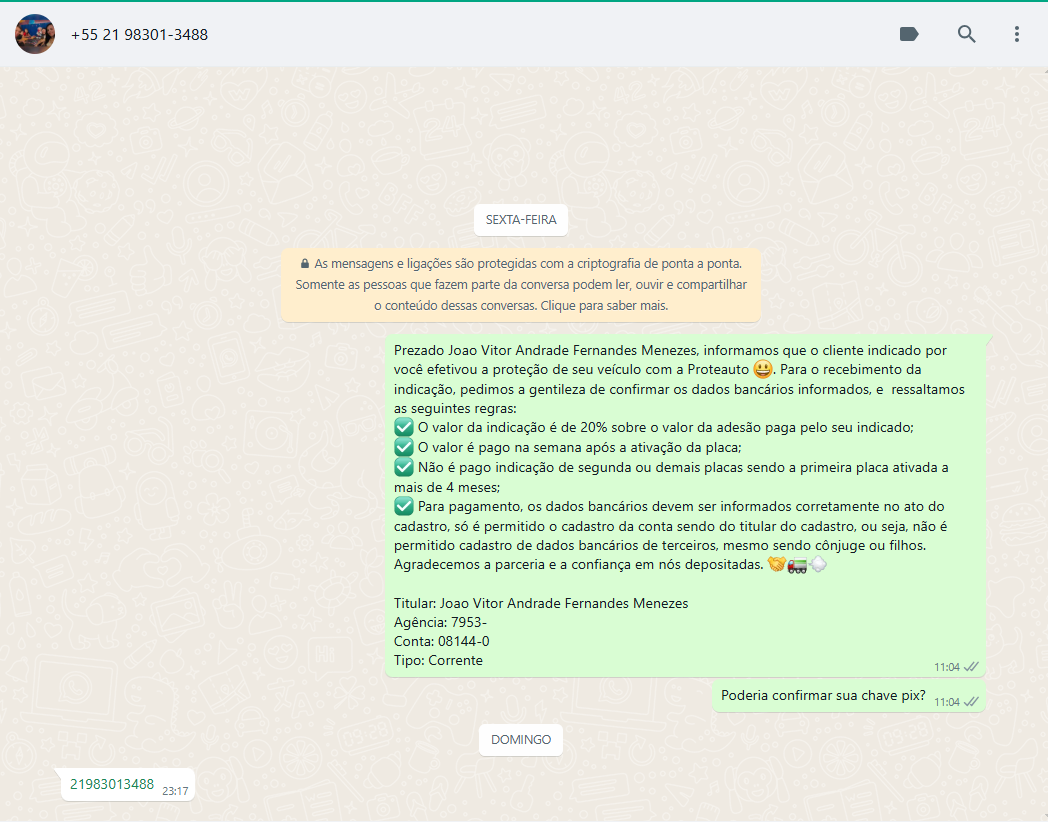Screen dimensions: 1048x822
Task: Select the 'Poderia confirmar sua chave pix?' message
Action: point(823,696)
